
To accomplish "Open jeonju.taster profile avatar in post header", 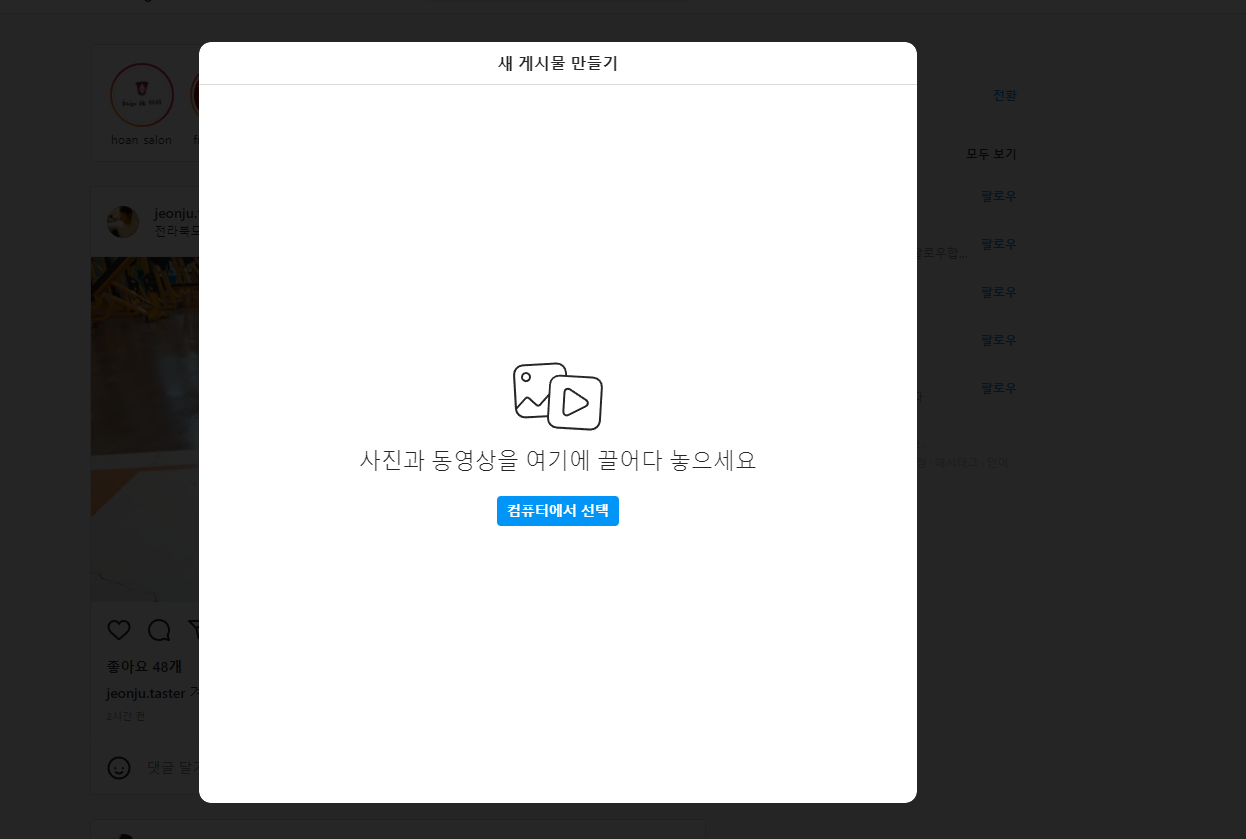I will (123, 222).
